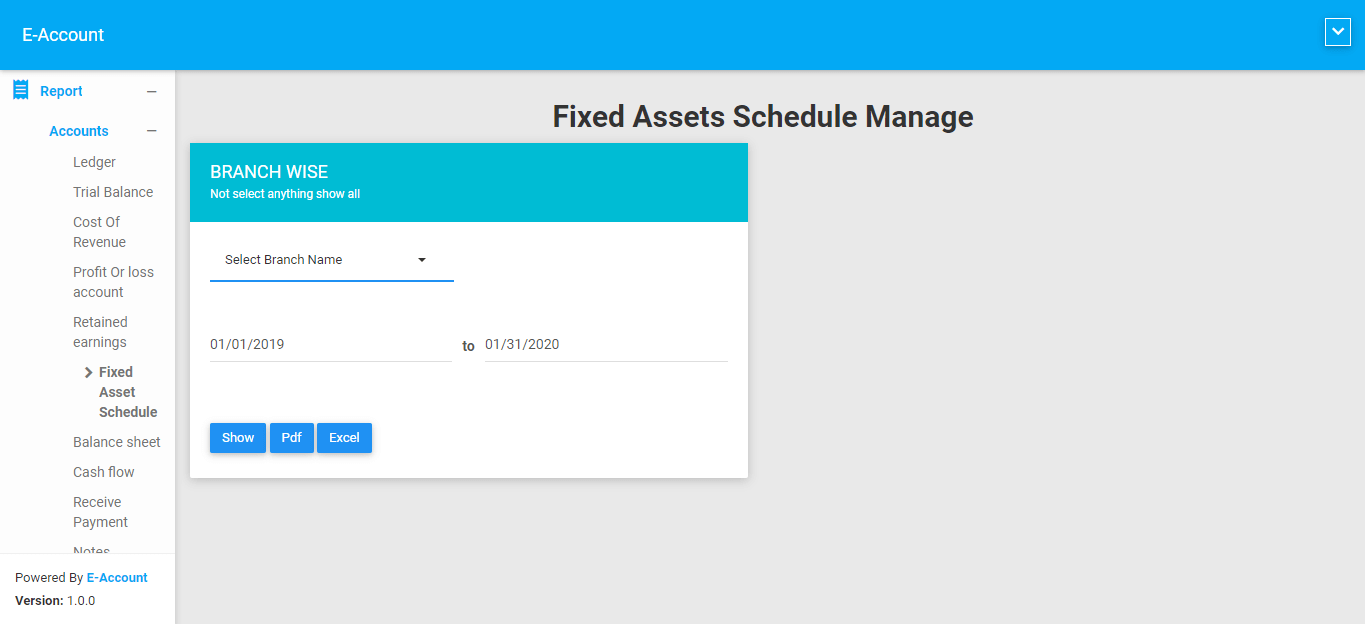The width and height of the screenshot is (1365, 624).
Task: Click the chevron beside Fixed Asset Schedule
Action: [88, 372]
